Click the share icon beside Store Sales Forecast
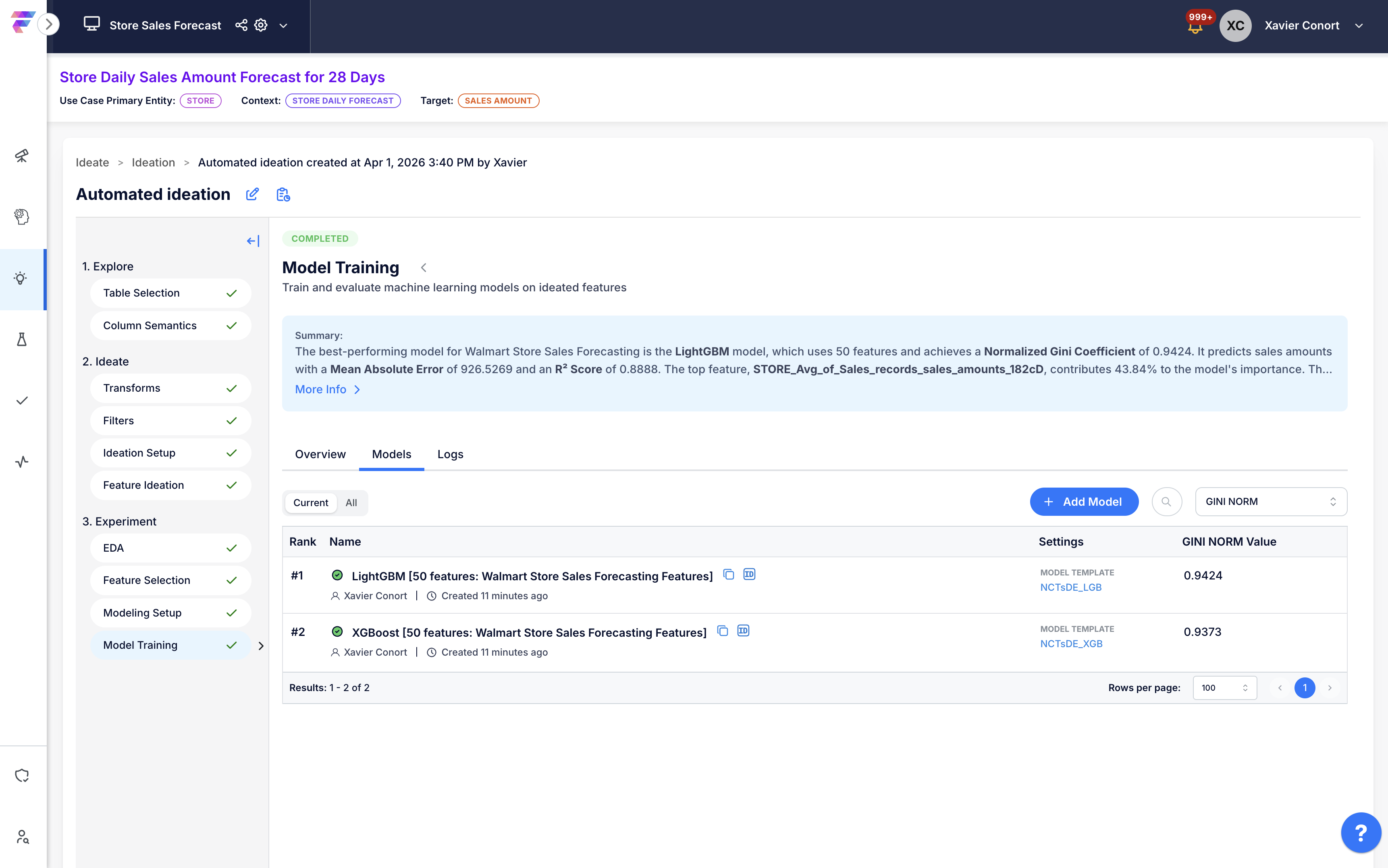 tap(241, 25)
